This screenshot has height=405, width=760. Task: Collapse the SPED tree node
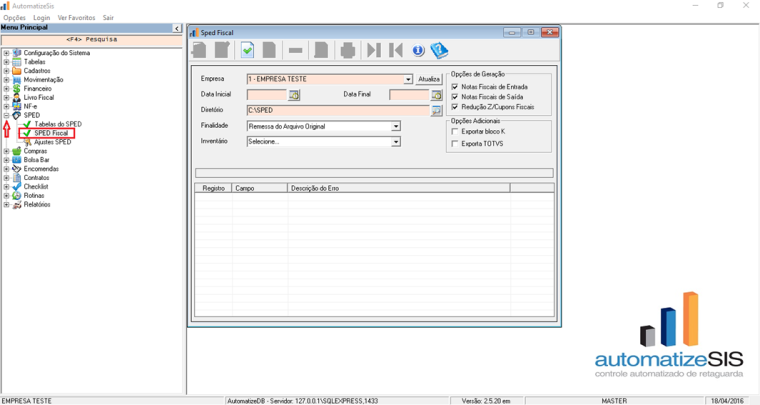click(6, 115)
